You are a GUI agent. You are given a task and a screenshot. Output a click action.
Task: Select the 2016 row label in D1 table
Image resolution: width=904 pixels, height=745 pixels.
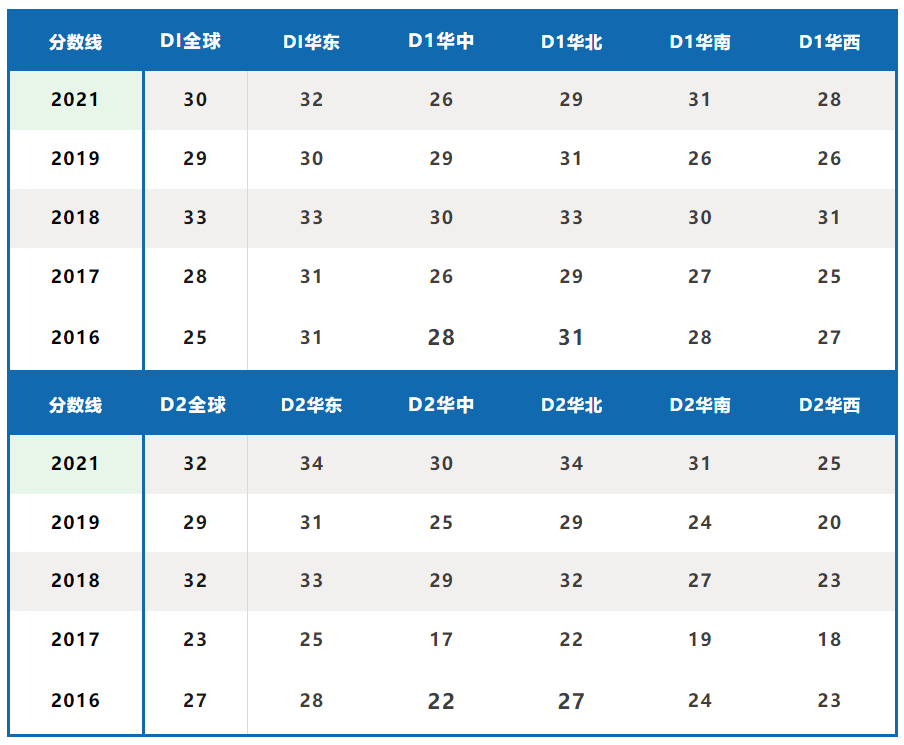(76, 337)
